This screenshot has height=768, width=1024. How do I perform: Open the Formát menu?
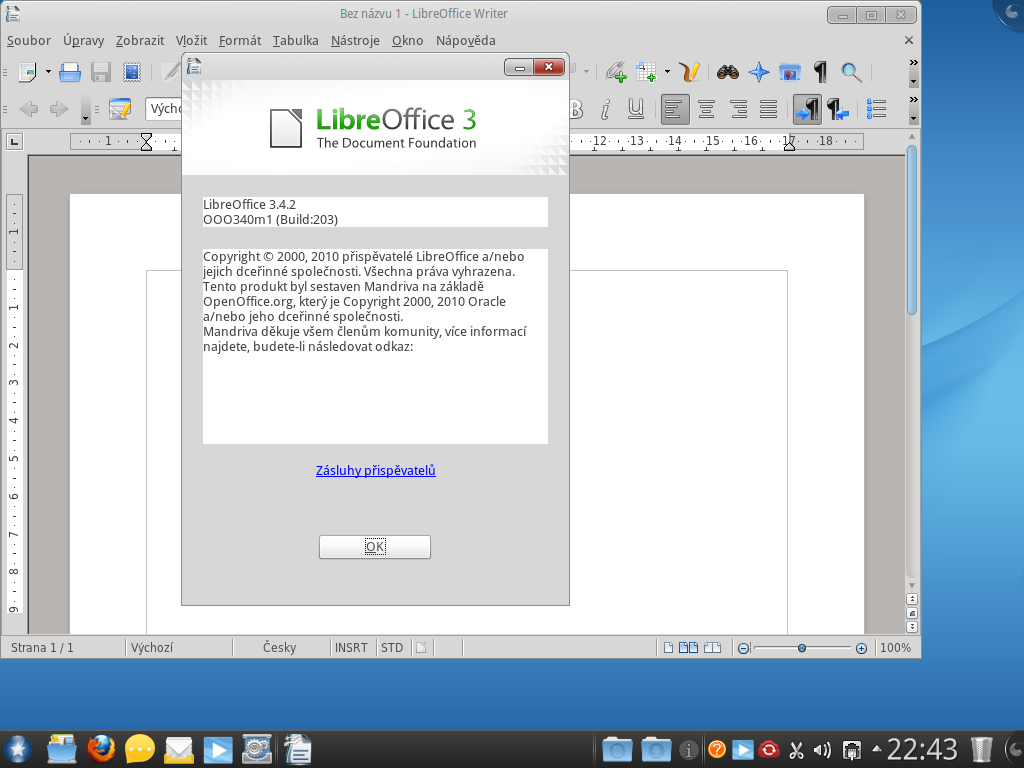pyautogui.click(x=240, y=40)
